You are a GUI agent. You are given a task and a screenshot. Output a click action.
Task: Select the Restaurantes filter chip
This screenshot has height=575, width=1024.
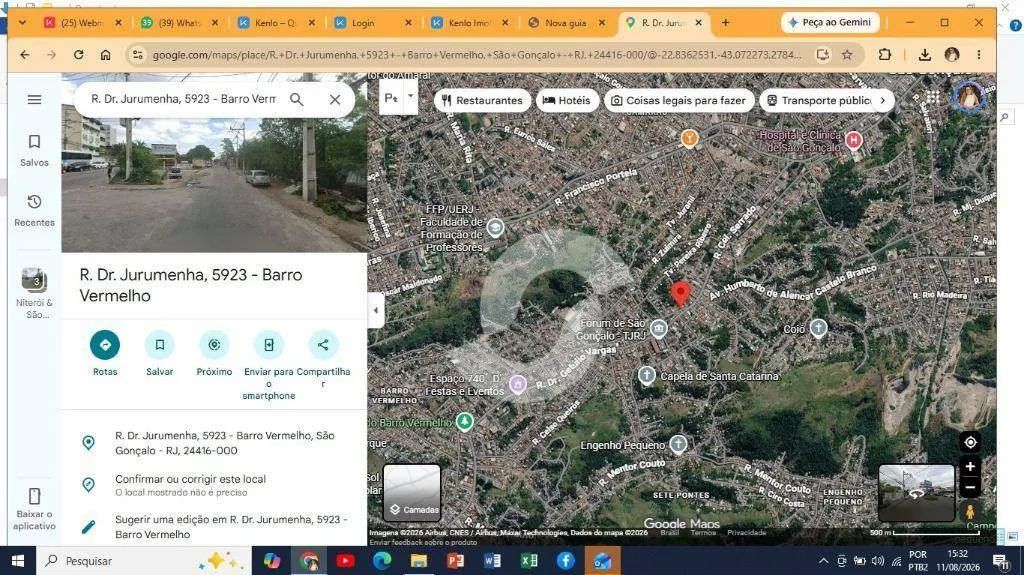pyautogui.click(x=482, y=100)
